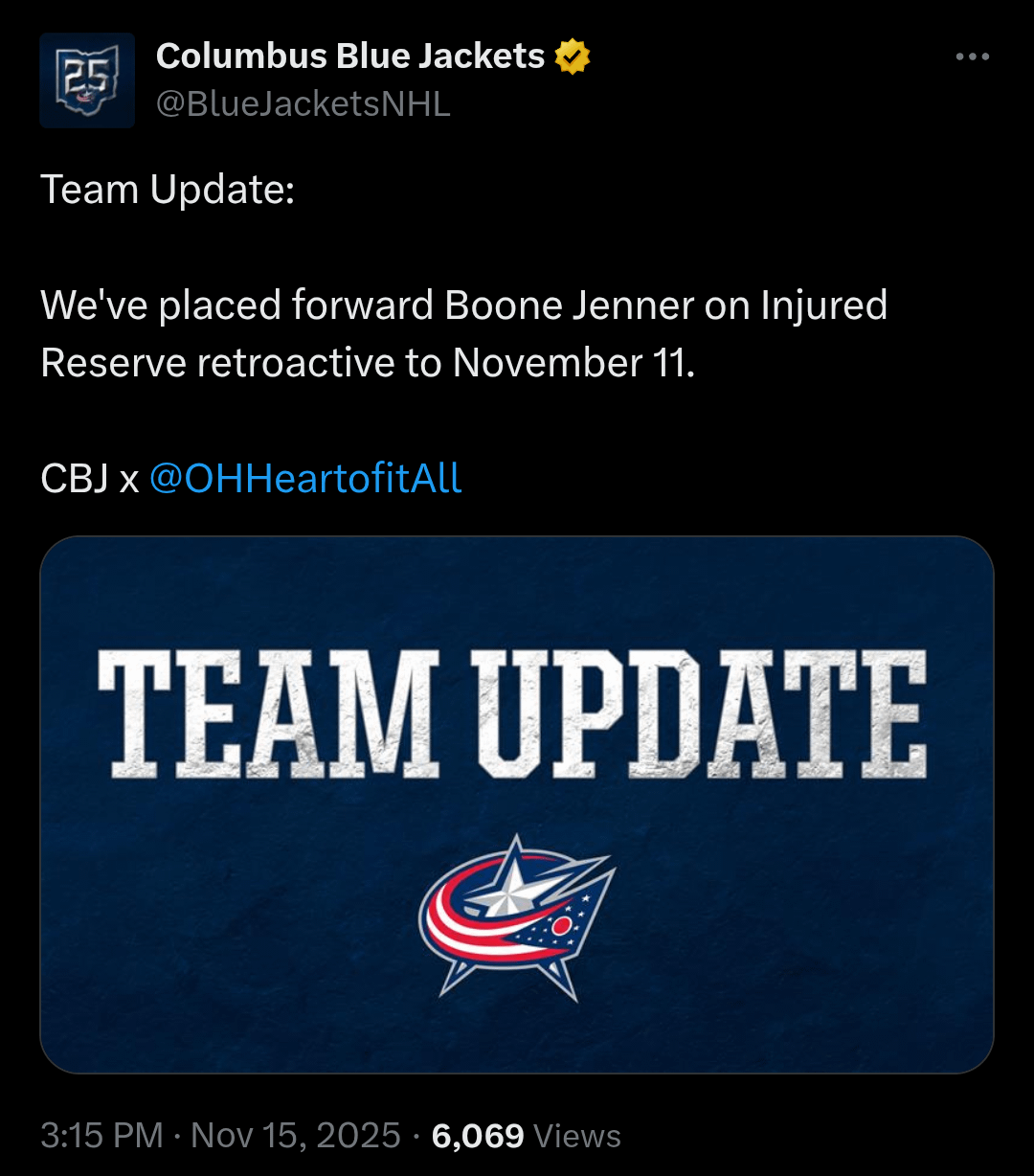Open the three-dot more options menu
The image size is (1034, 1176).
coord(972,57)
